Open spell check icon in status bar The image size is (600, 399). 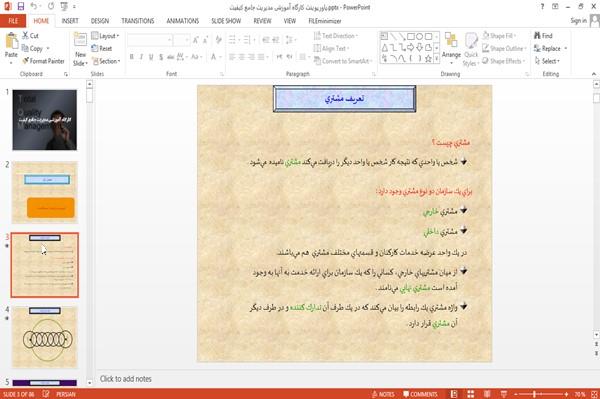[x=46, y=394]
